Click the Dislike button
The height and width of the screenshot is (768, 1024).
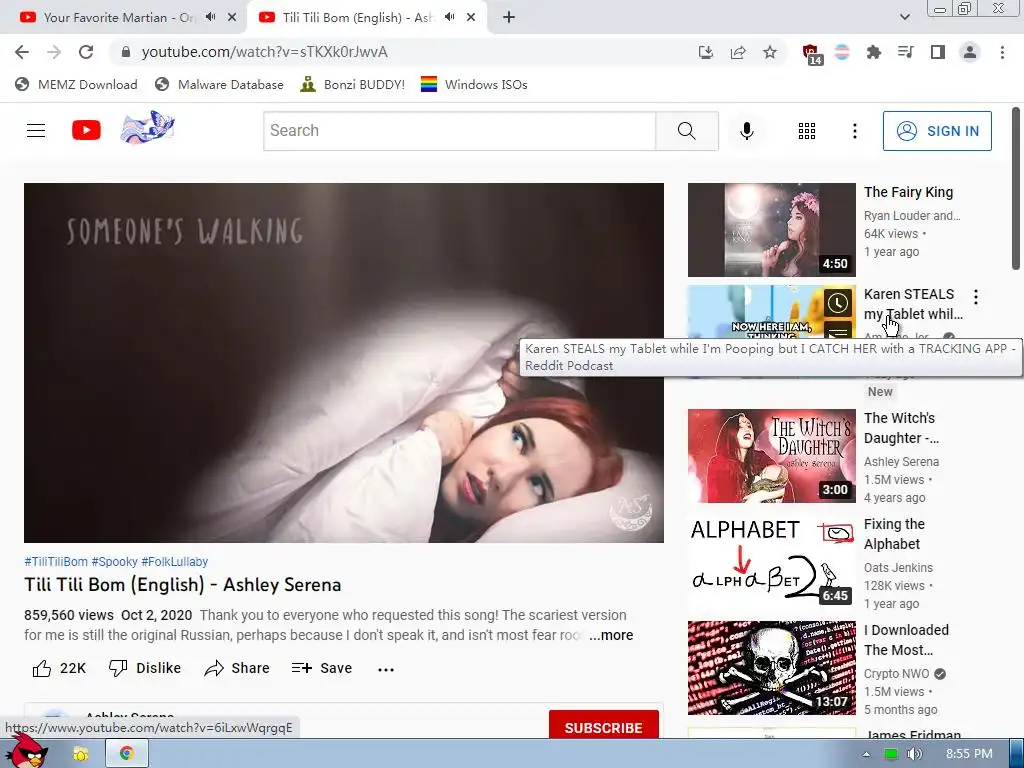tap(144, 668)
